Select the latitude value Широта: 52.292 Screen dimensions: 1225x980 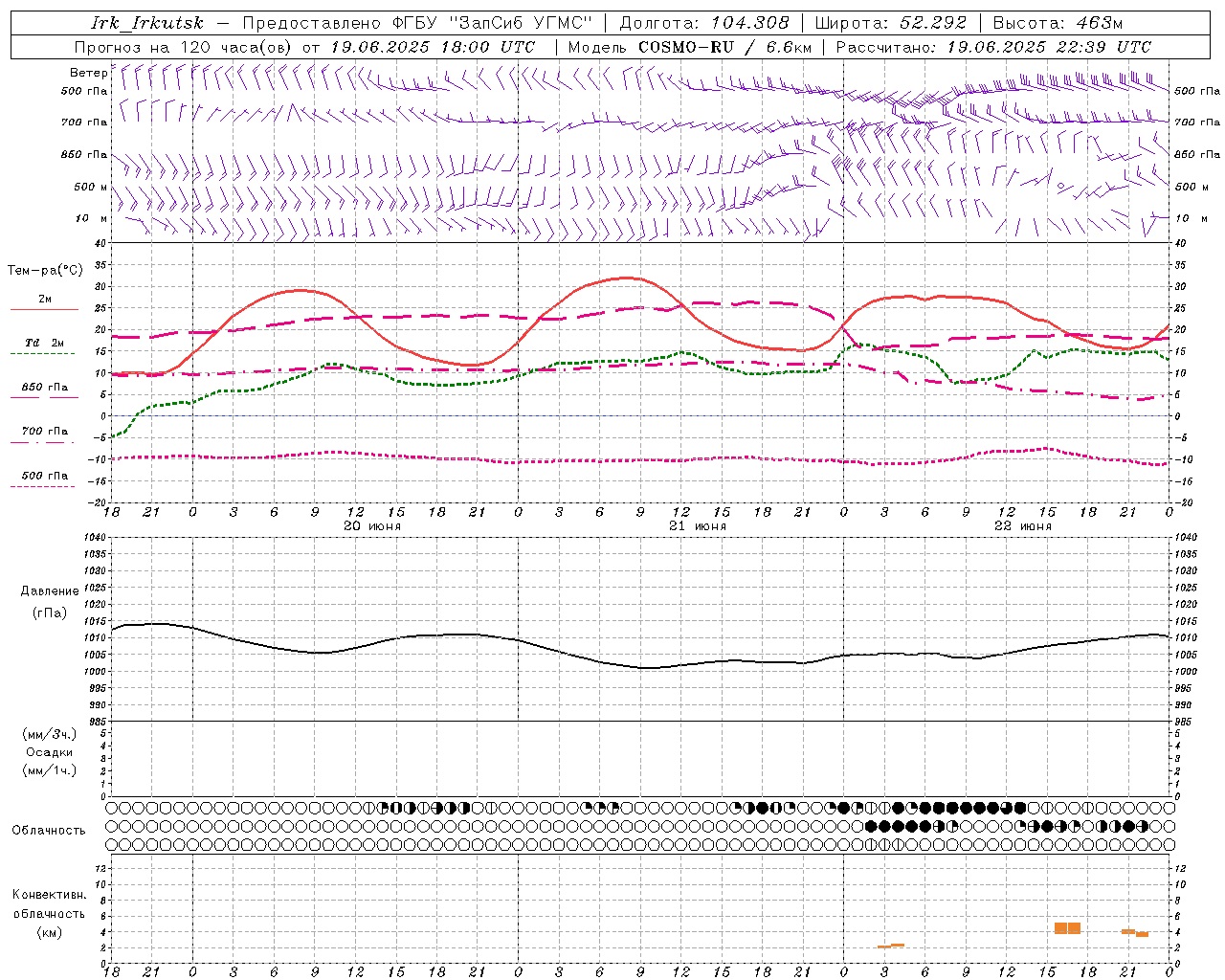point(891,23)
